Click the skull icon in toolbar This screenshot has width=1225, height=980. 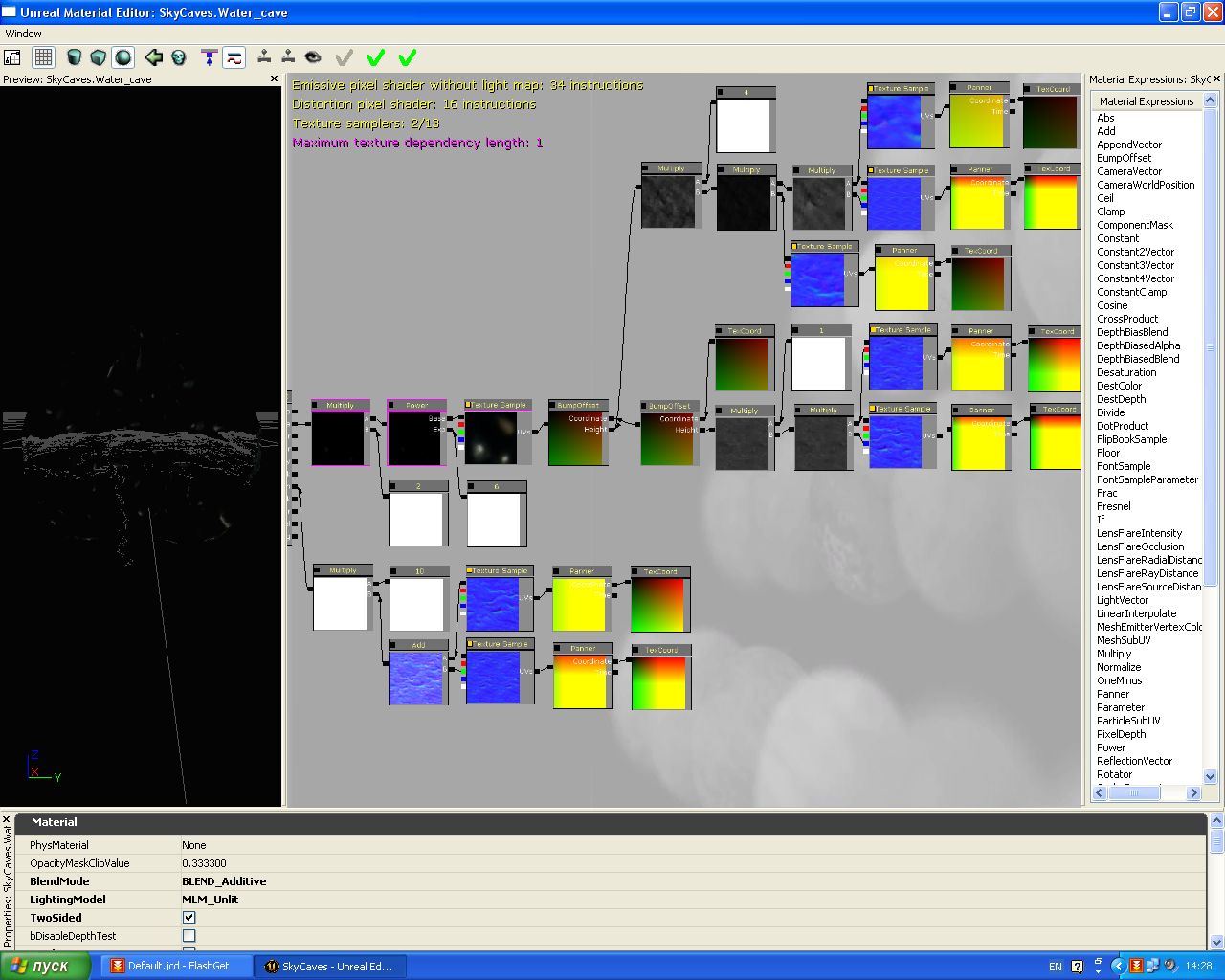pos(178,57)
